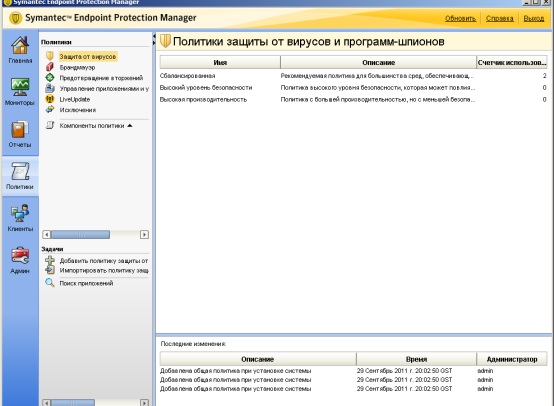
Task: Click left arrow of policies list scrollbar
Action: (x=46, y=235)
